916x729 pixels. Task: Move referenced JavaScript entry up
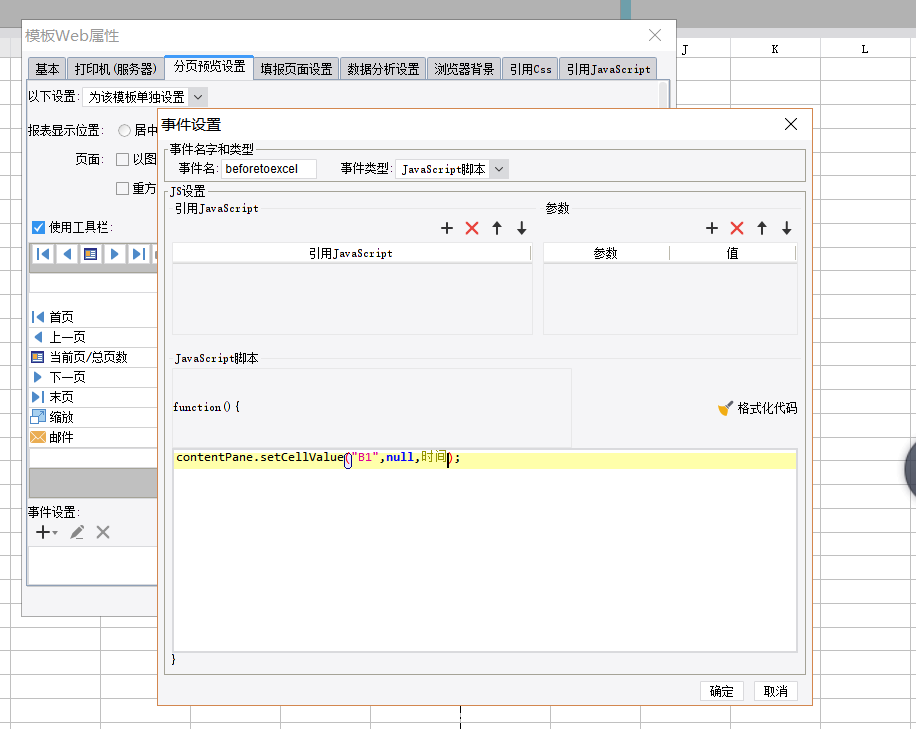tap(497, 228)
